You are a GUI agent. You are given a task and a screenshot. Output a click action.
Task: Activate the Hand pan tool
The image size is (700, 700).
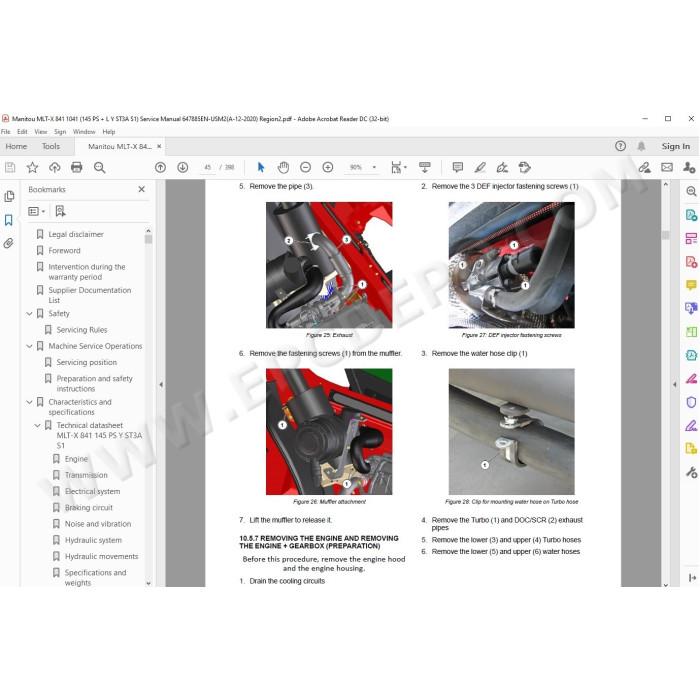[283, 167]
